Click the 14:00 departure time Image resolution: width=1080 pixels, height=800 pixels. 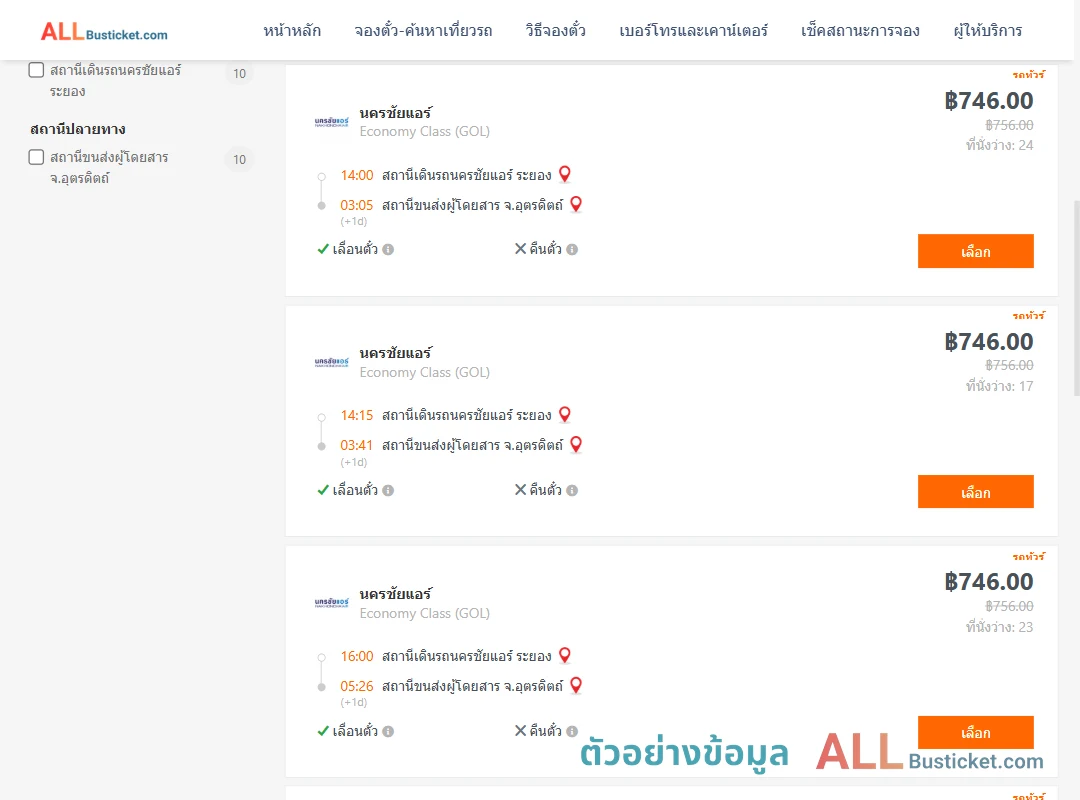pos(357,175)
